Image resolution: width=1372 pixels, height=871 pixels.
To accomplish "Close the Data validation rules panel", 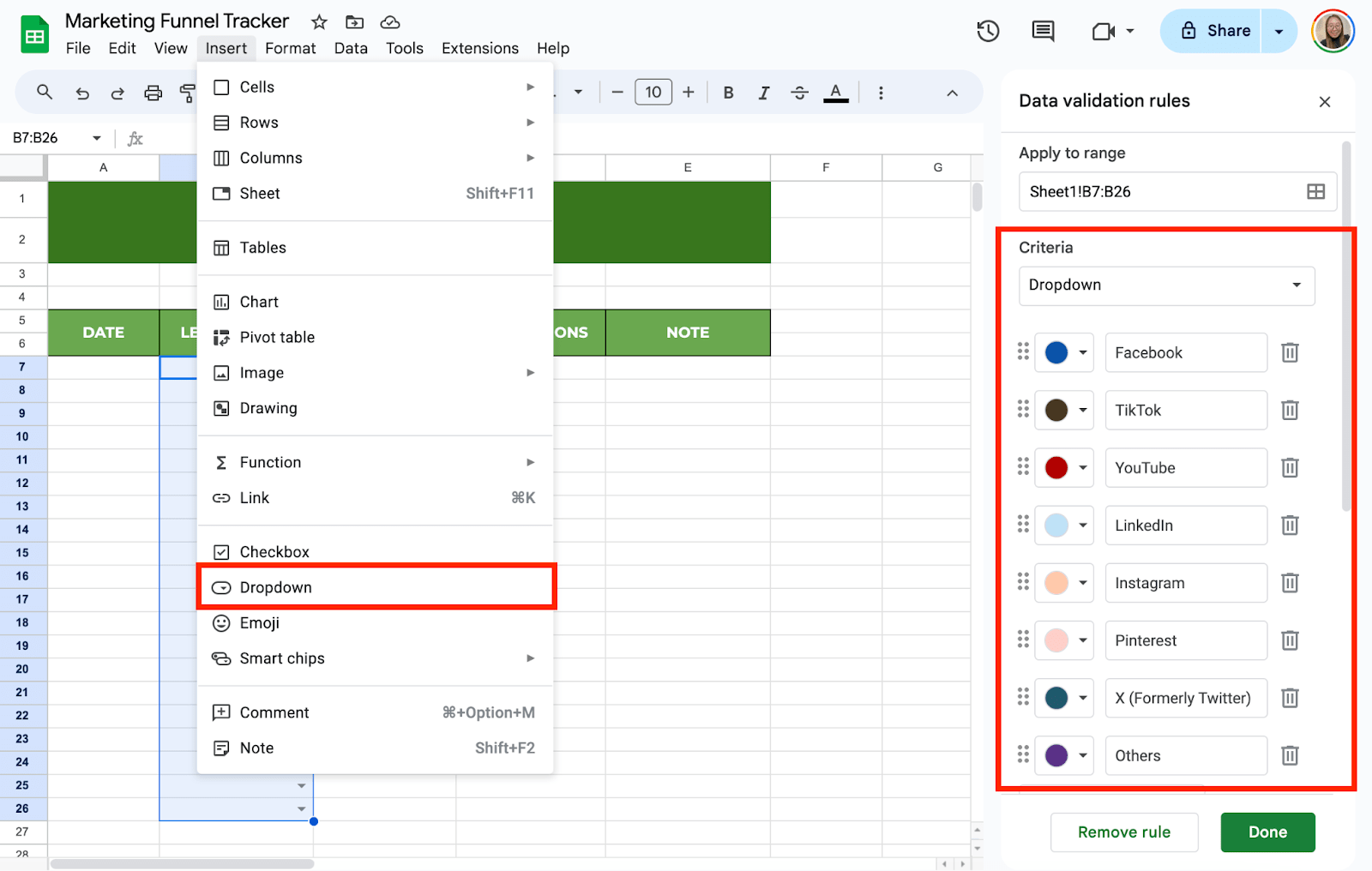I will pyautogui.click(x=1325, y=102).
